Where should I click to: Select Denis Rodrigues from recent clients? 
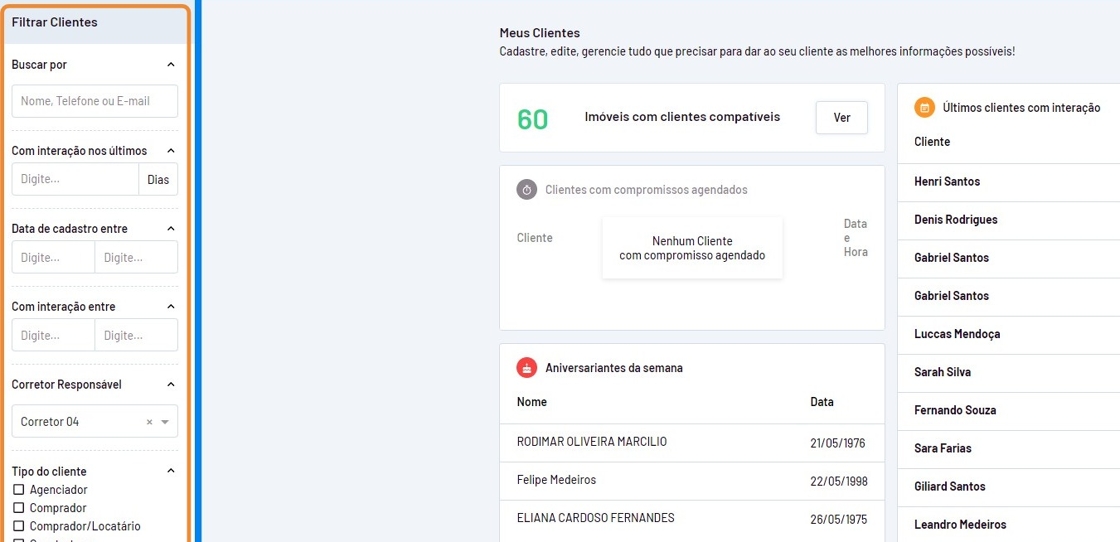(955, 220)
